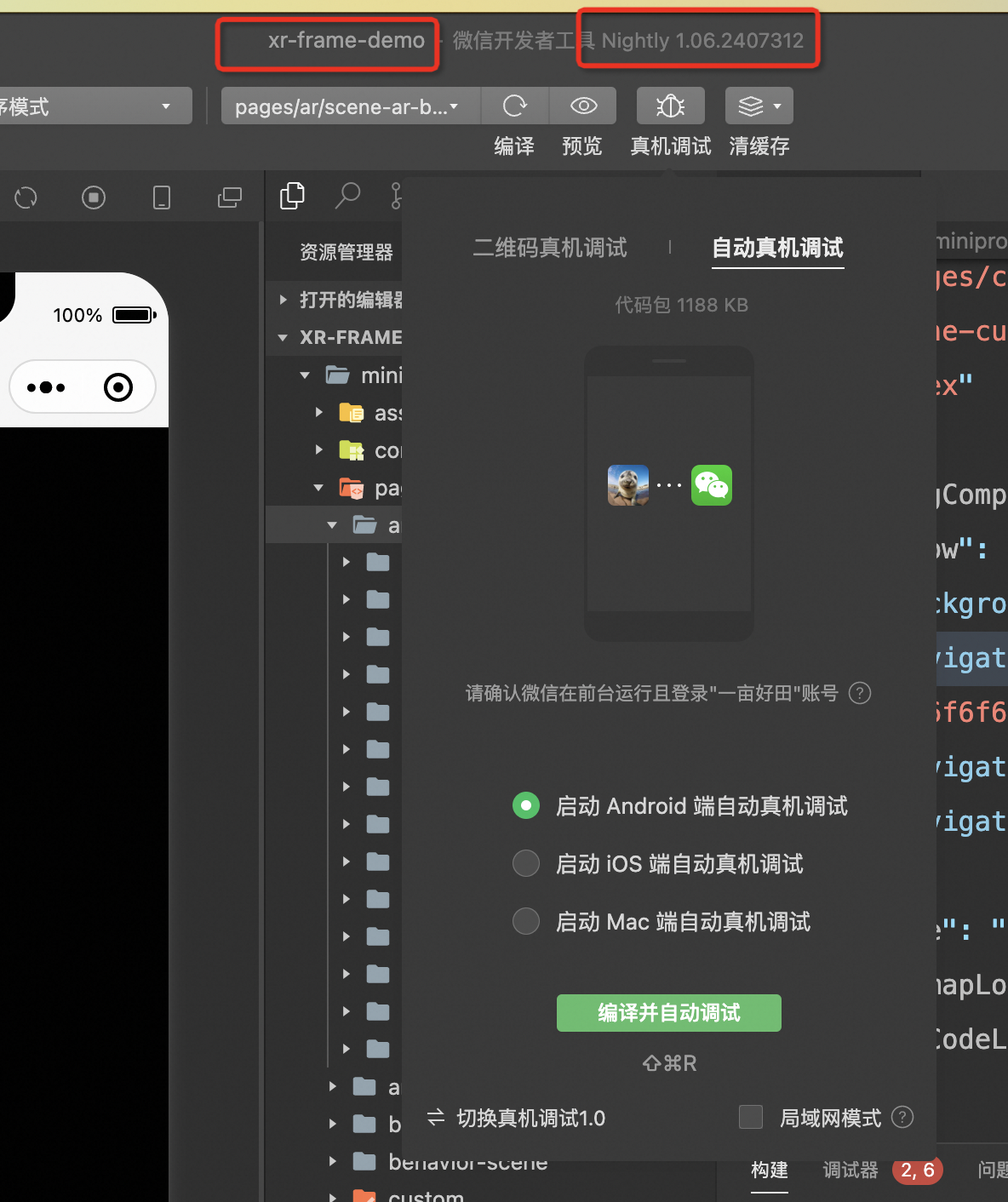Click the WeChat icon in phone preview
The height and width of the screenshot is (1202, 1008).
[x=712, y=485]
